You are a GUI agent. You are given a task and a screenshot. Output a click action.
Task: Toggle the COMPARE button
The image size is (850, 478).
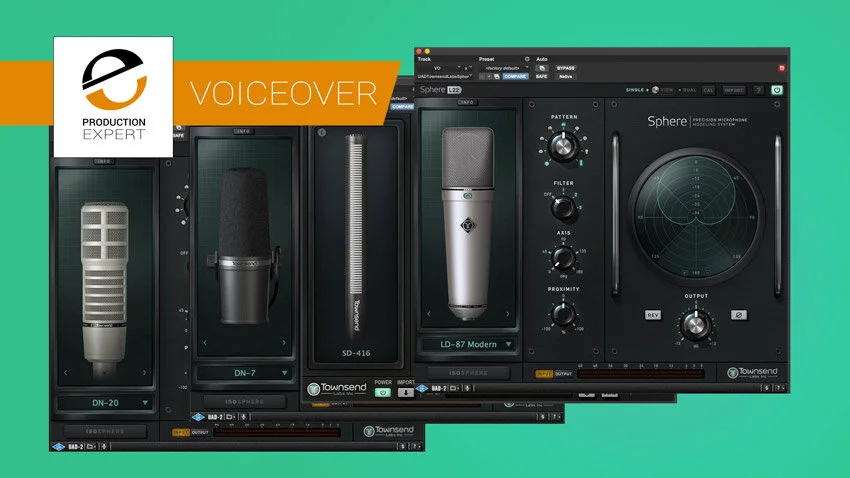[515, 76]
